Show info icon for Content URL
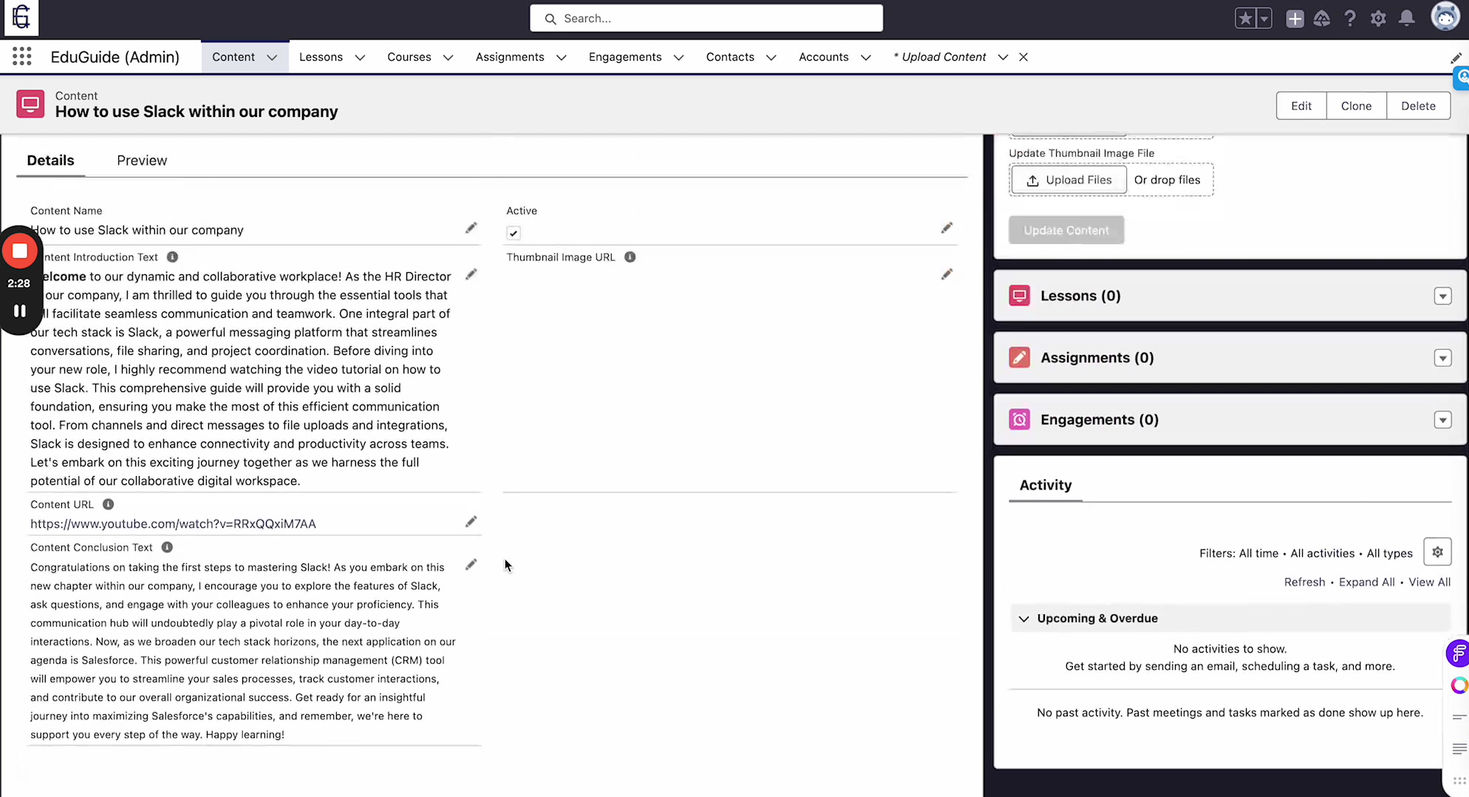This screenshot has height=797, width=1469. pos(108,505)
